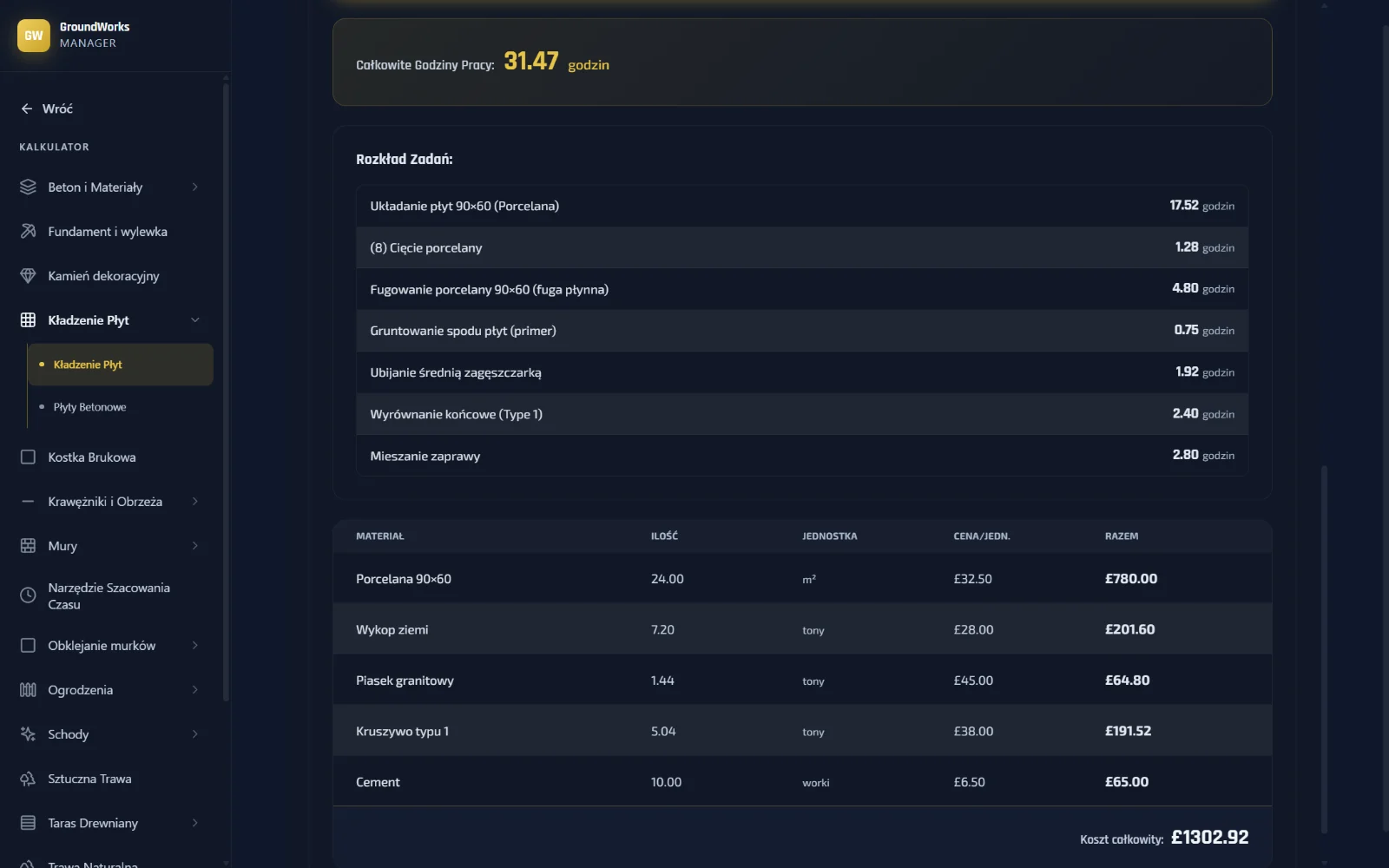Open the Płyty Betonowe sub-item
The image size is (1389, 868).
pos(121,407)
